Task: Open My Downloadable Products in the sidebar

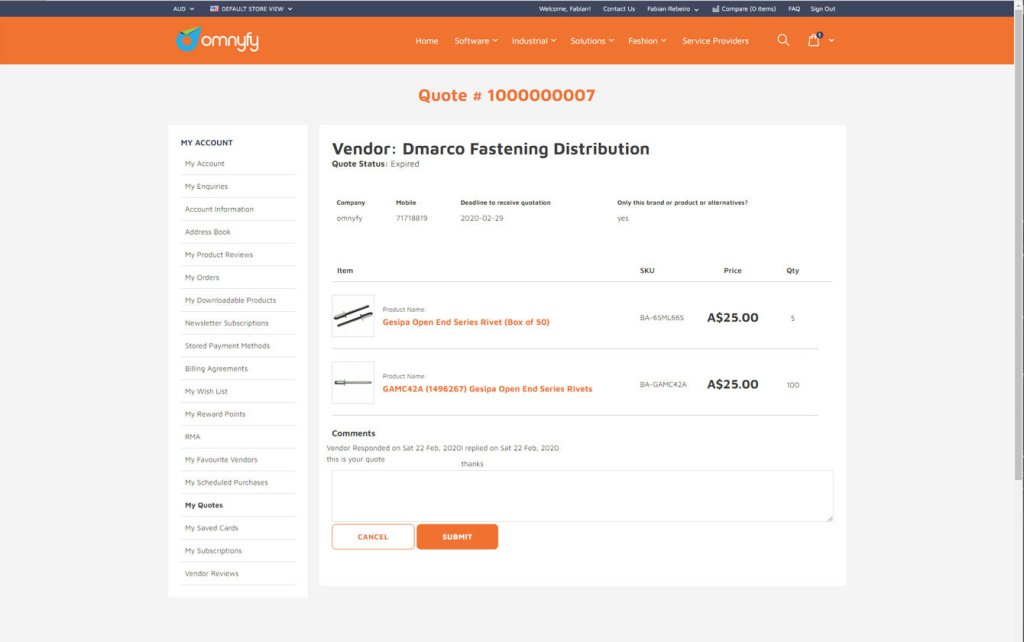Action: pos(231,300)
